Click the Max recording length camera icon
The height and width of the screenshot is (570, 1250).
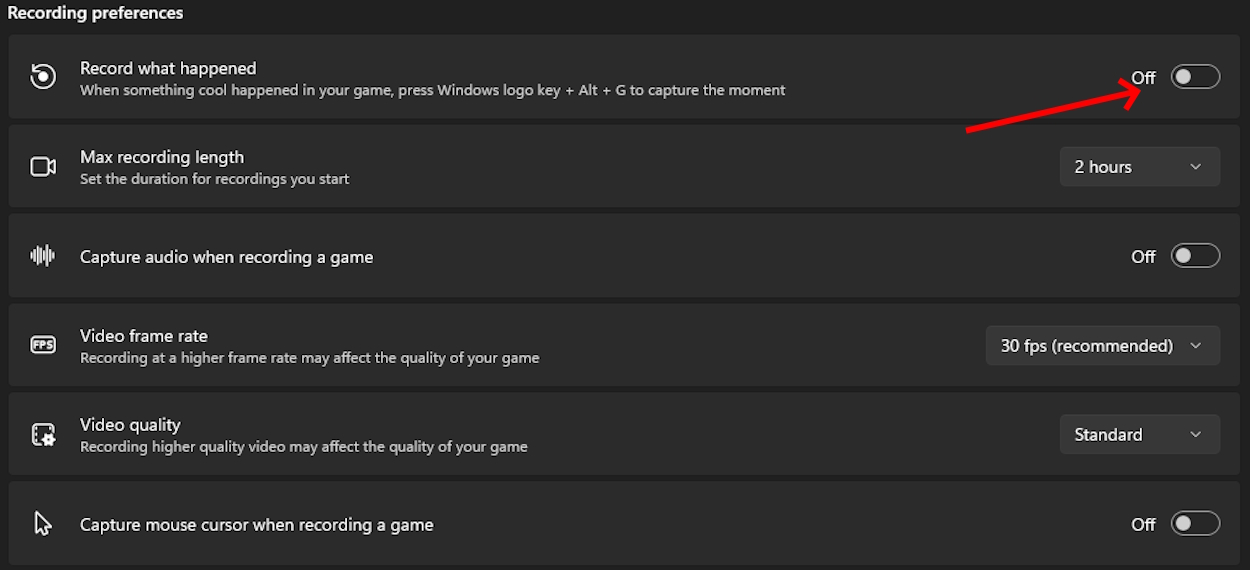[x=43, y=167]
